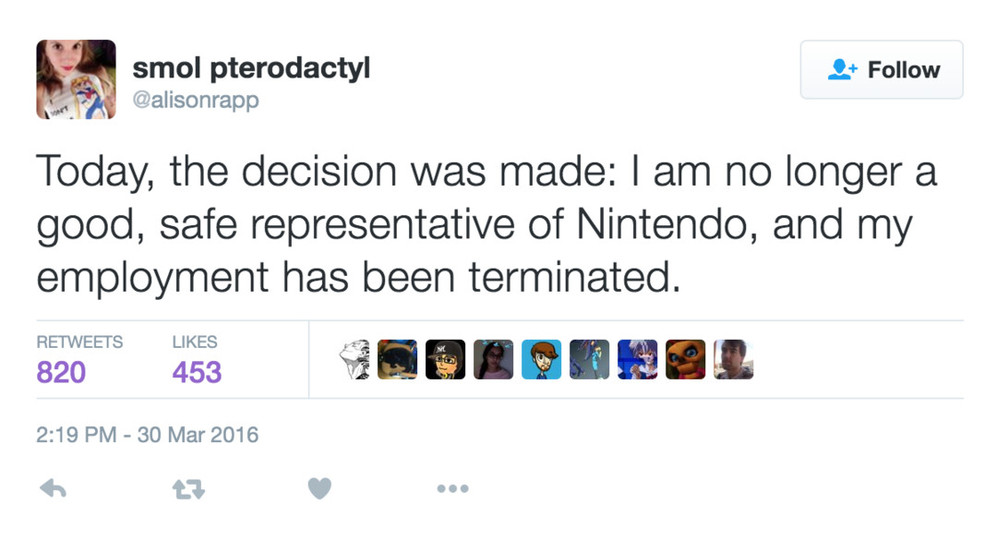
Task: Click the black-and-white sketch liker avatar
Action: [354, 360]
